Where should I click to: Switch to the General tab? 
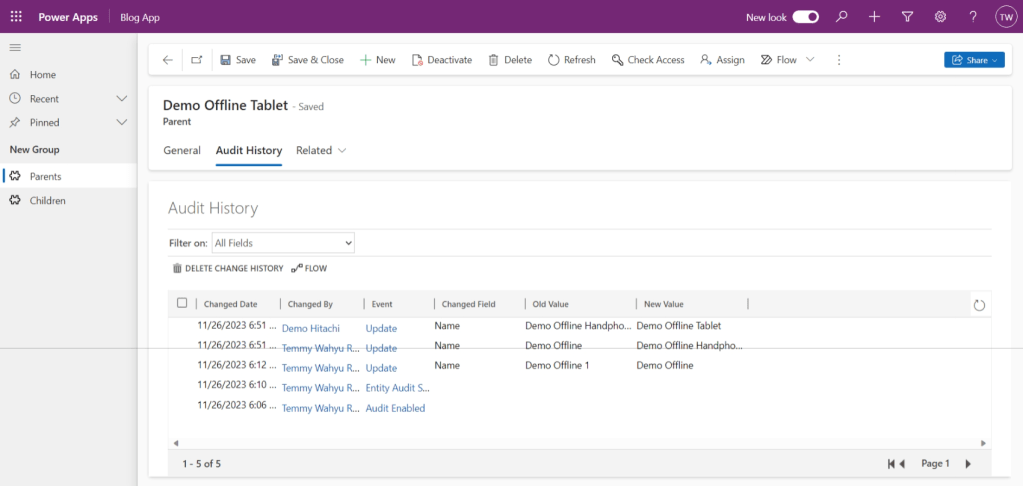182,150
